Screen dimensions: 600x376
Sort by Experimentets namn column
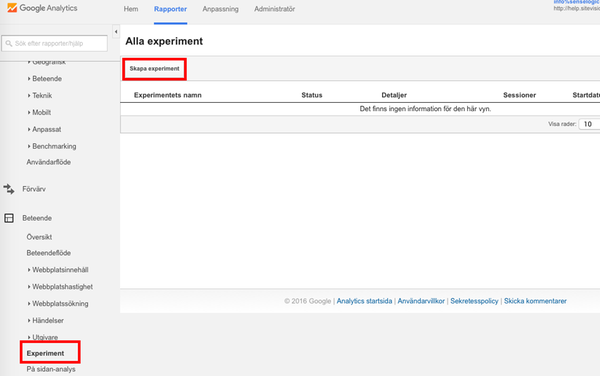[x=168, y=95]
